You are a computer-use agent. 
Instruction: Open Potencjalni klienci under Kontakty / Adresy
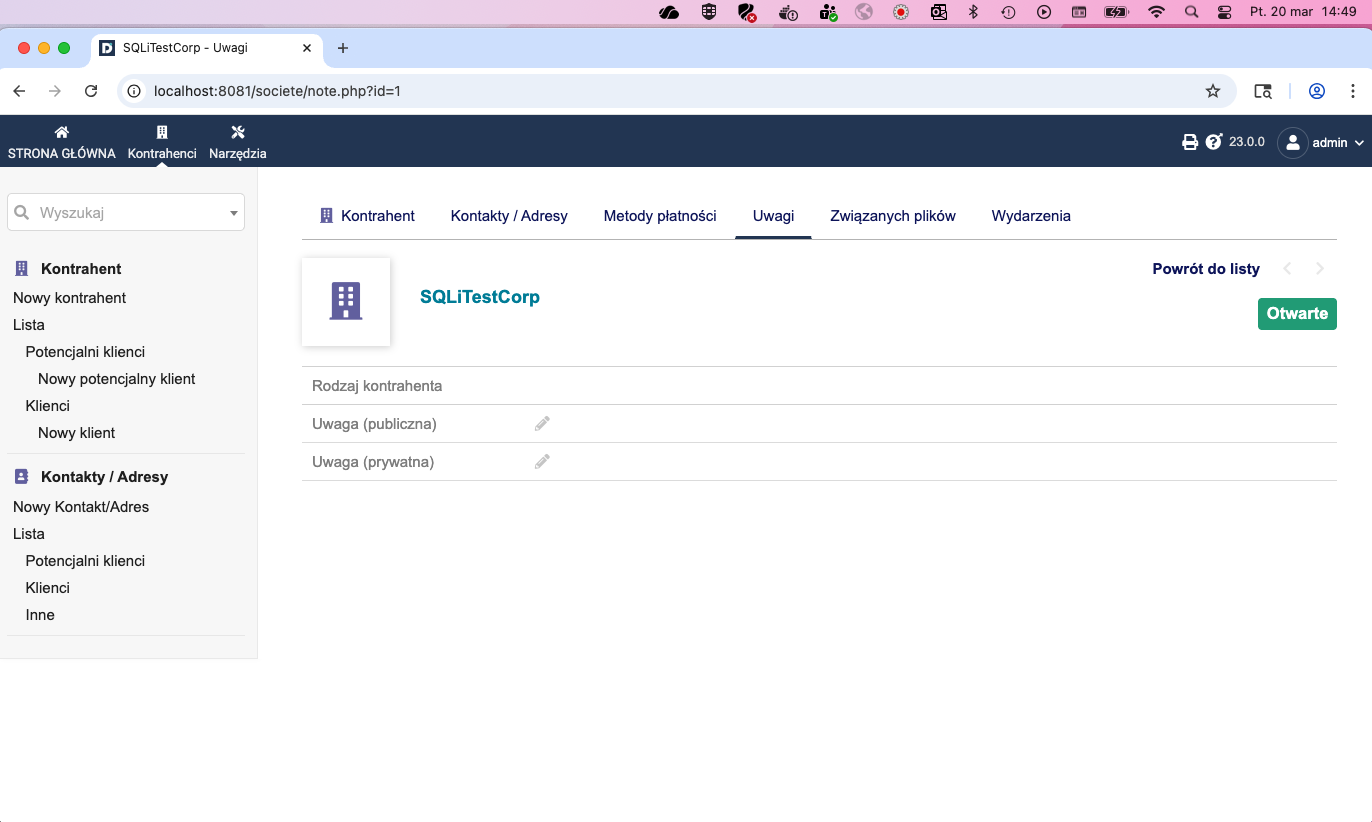pyautogui.click(x=85, y=561)
